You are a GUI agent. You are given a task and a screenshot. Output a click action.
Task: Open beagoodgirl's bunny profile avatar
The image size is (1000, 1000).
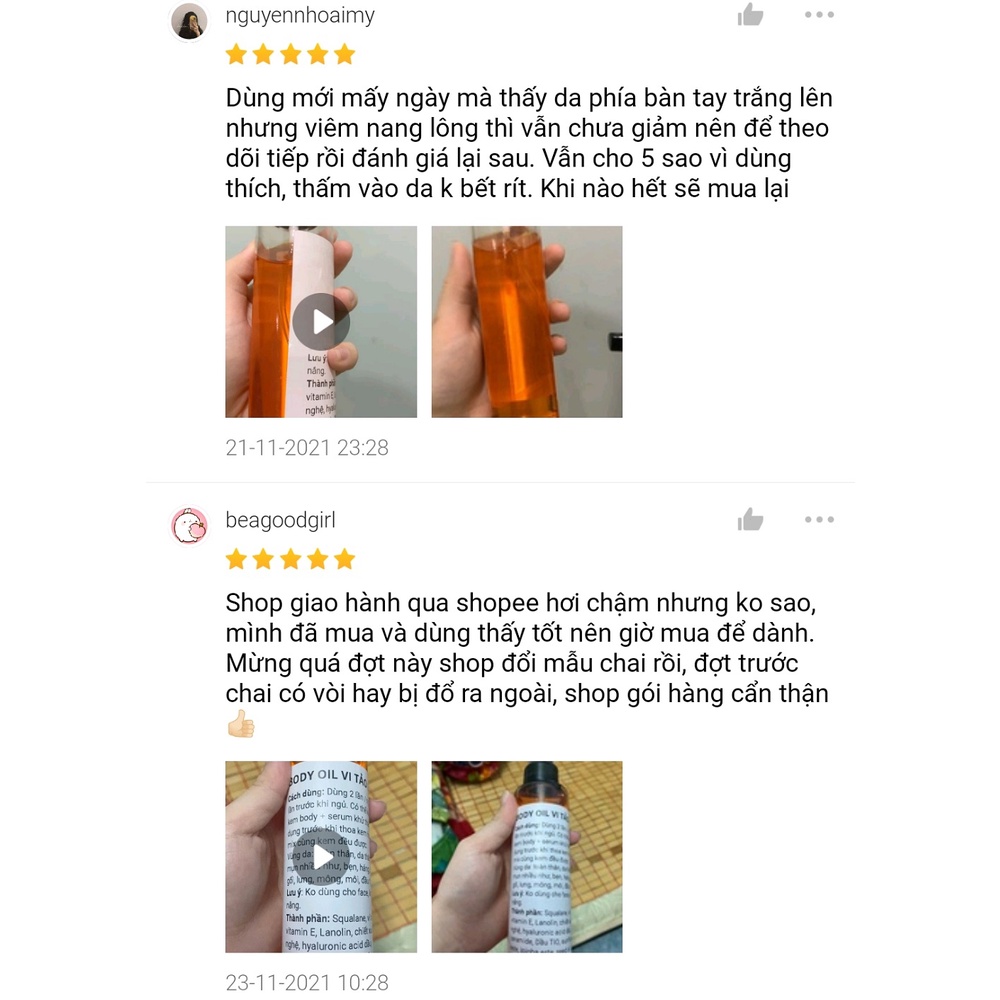pos(189,526)
